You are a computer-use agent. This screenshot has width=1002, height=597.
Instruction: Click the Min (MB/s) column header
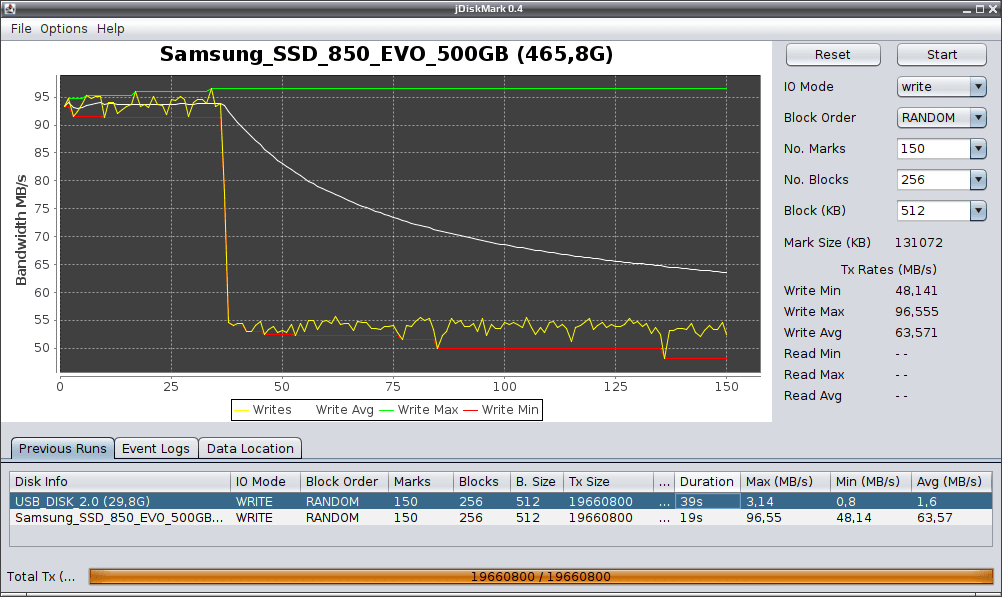pos(870,482)
